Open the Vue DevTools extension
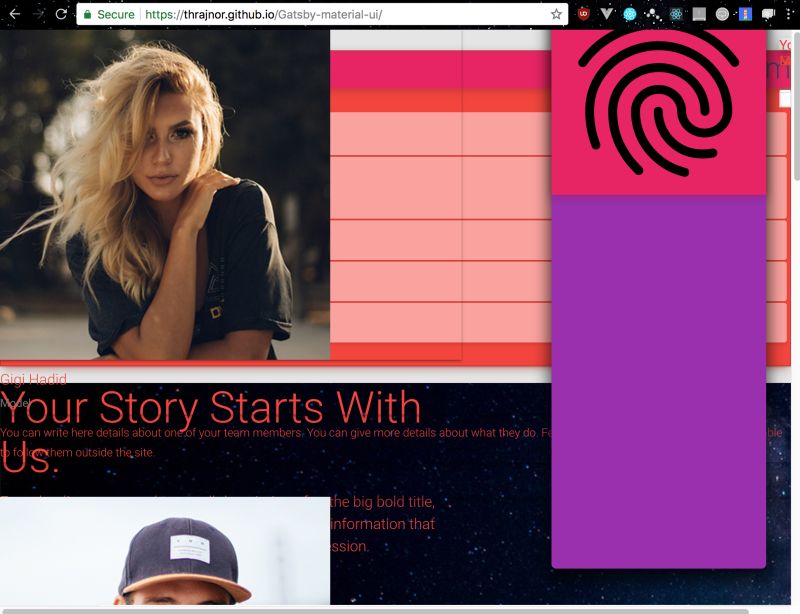800x614 pixels. pyautogui.click(x=606, y=14)
